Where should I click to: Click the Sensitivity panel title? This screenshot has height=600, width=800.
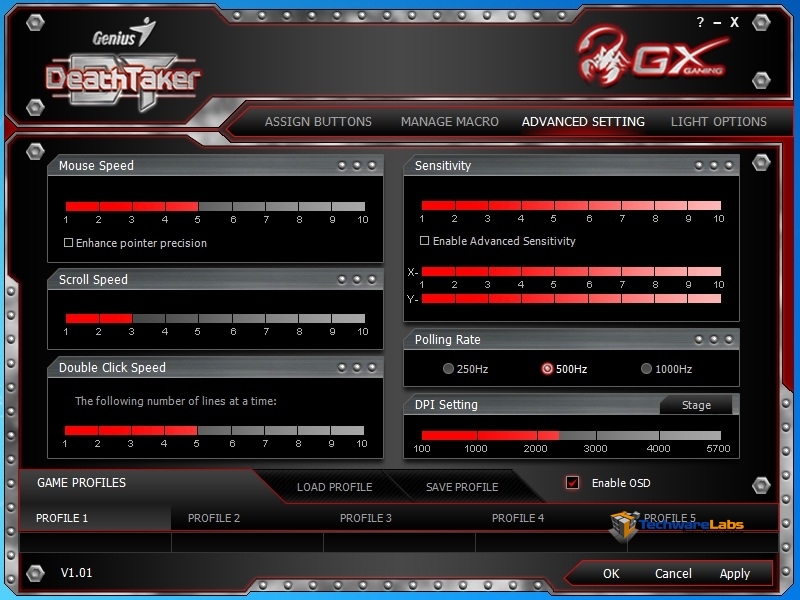[x=442, y=165]
